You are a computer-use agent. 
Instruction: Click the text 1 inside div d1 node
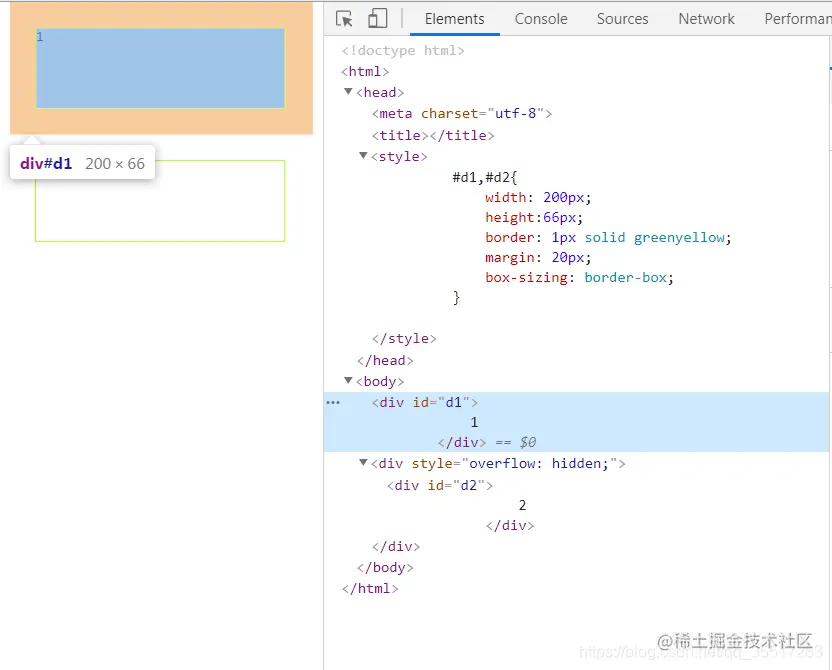coord(474,422)
